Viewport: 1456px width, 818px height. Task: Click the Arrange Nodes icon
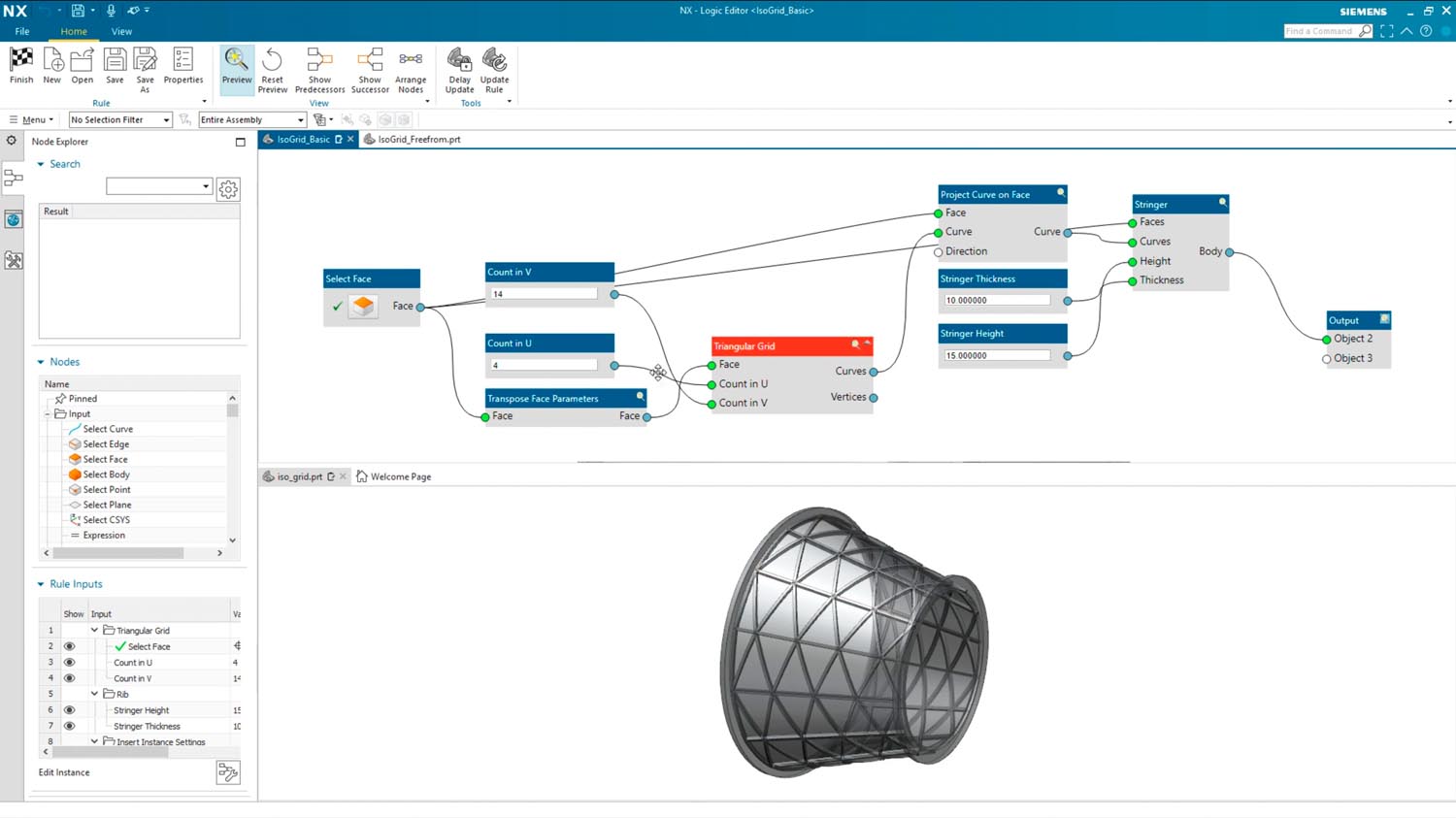pyautogui.click(x=411, y=60)
